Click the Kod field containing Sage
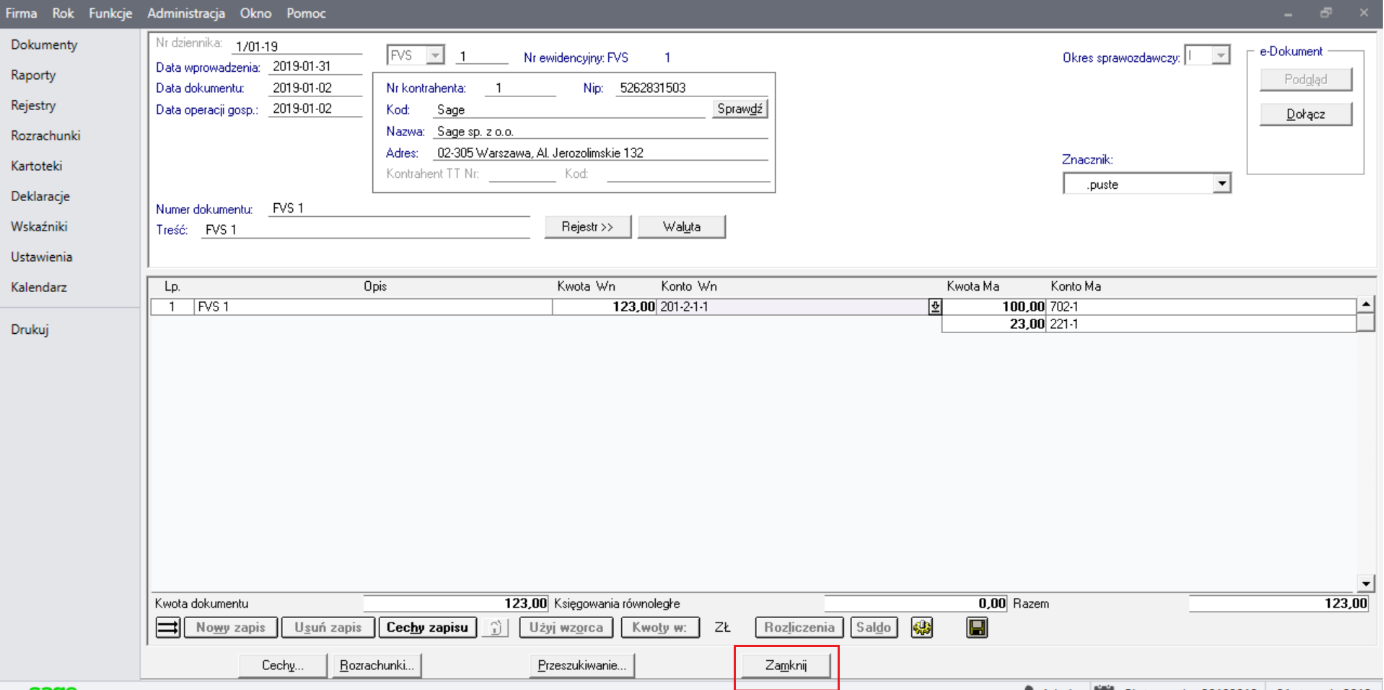Image resolution: width=1384 pixels, height=690 pixels. (x=570, y=110)
